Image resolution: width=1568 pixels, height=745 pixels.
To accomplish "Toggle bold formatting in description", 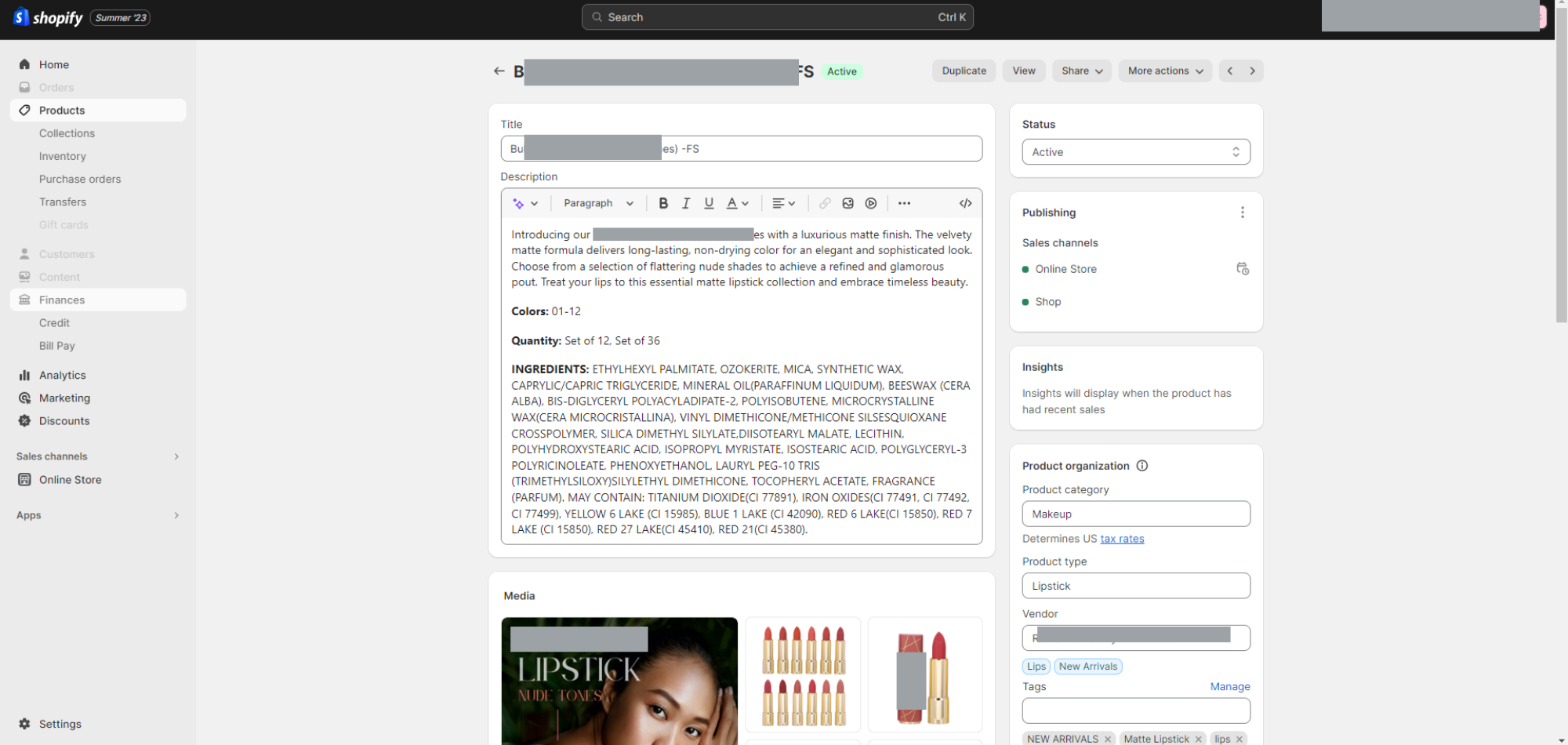I will coord(663,204).
